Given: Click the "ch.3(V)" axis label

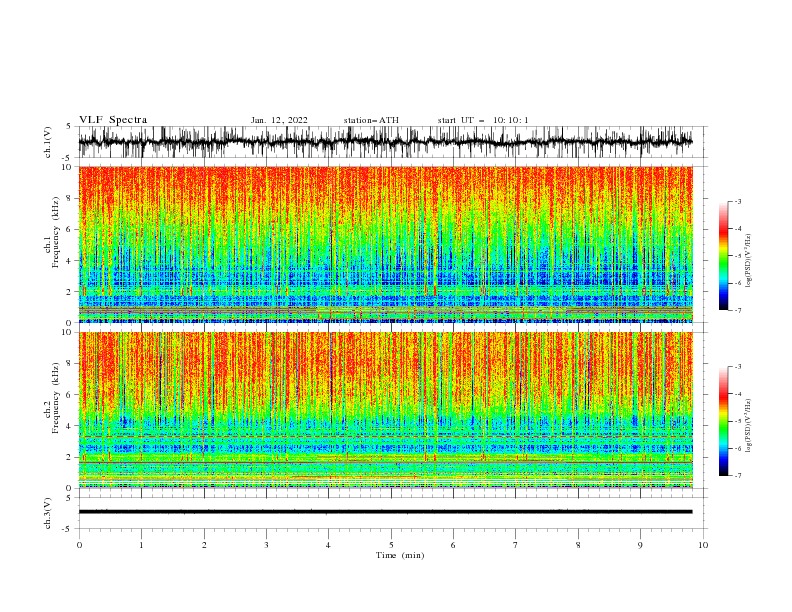Looking at the screenshot, I should click(48, 513).
